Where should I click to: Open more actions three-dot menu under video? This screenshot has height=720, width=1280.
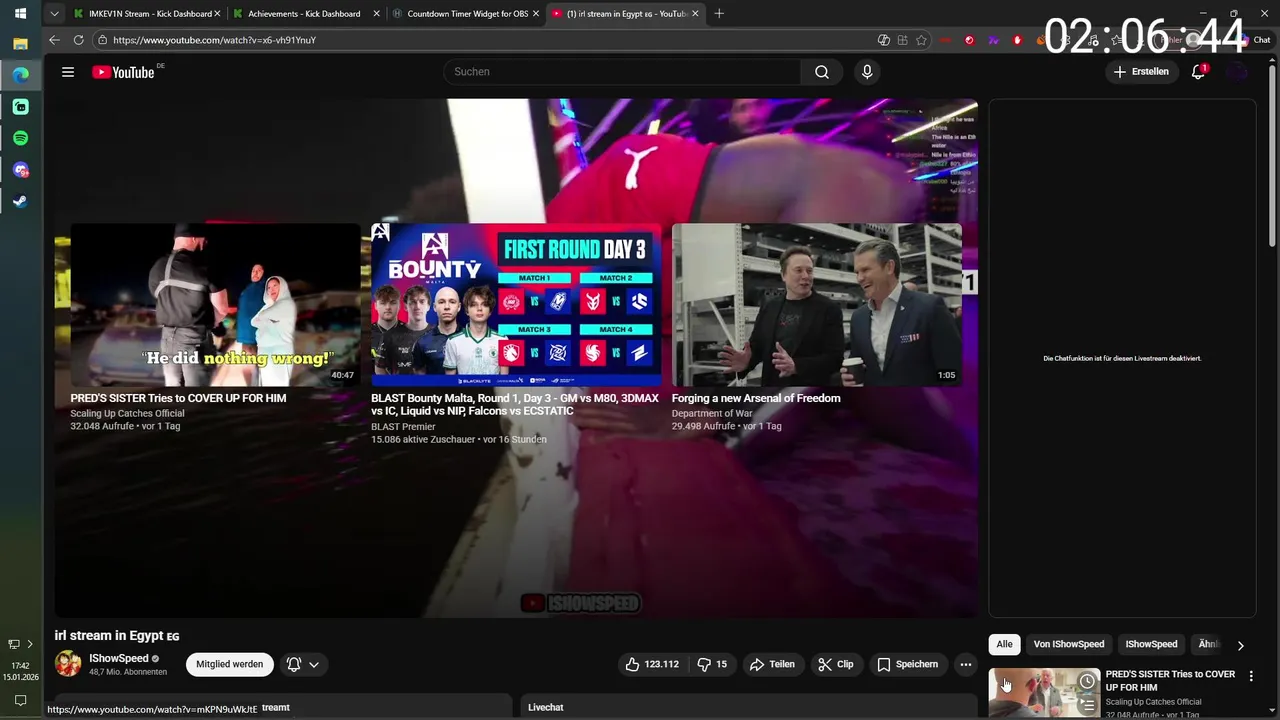[x=965, y=664]
